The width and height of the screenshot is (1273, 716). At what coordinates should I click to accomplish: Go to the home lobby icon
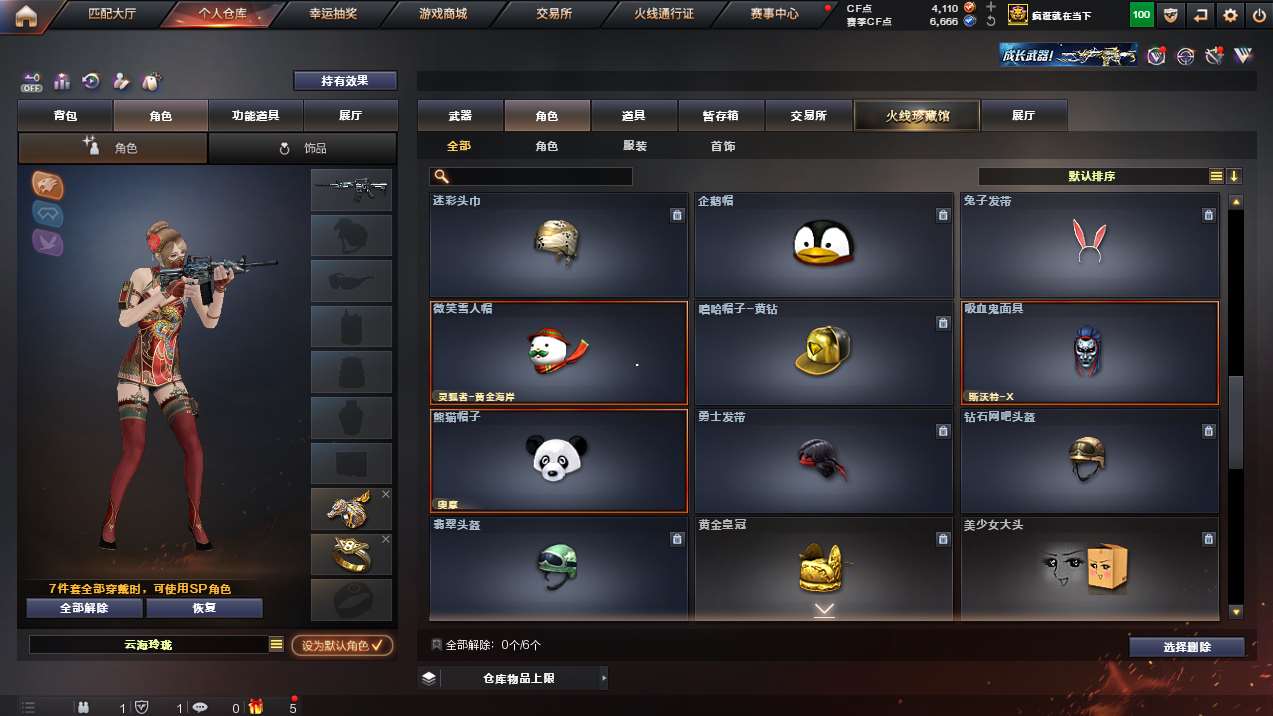pos(26,15)
